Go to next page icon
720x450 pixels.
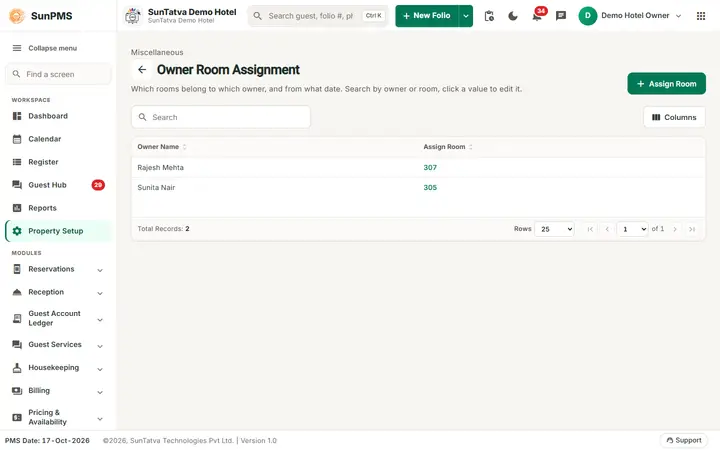(675, 229)
